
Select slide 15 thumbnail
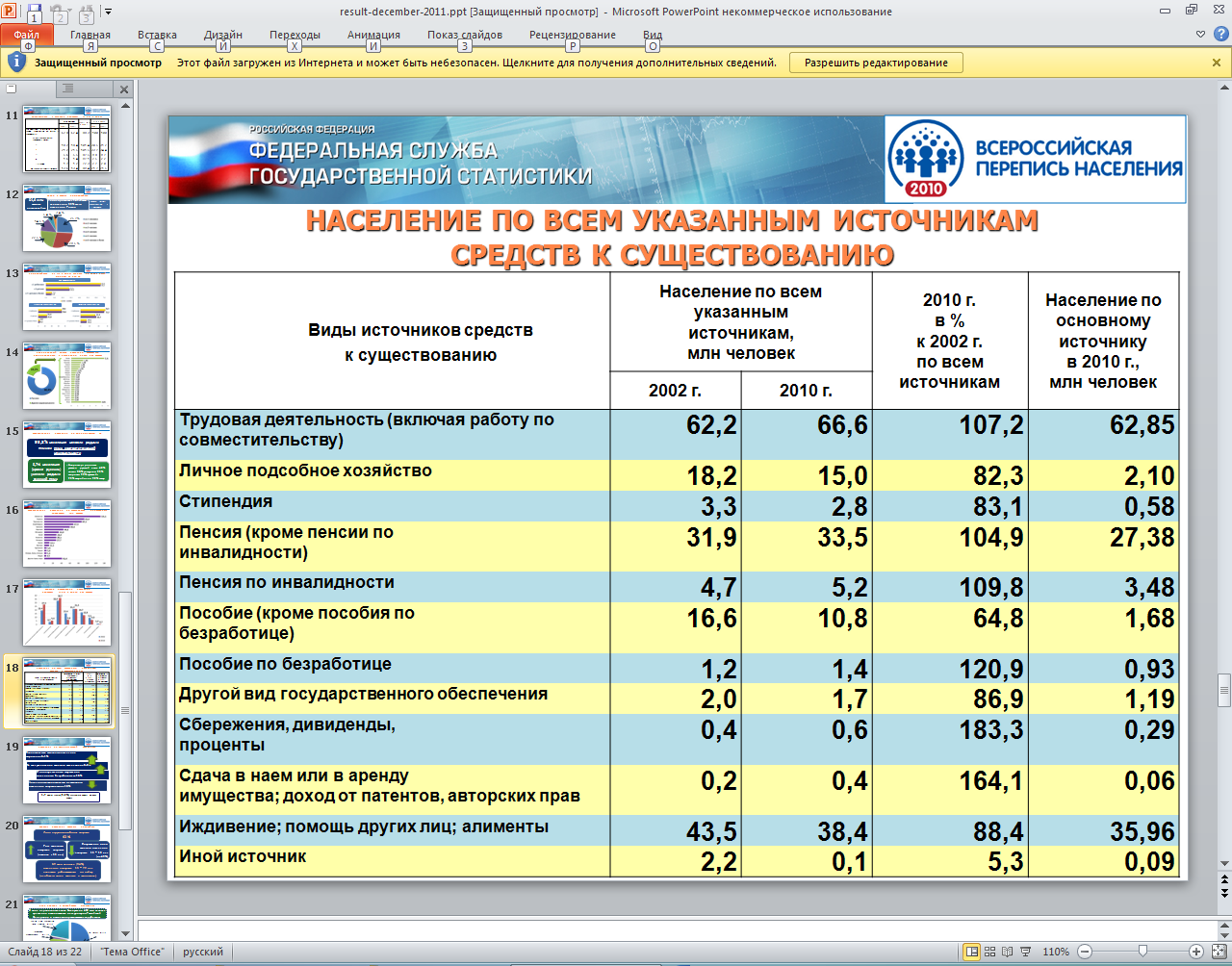click(66, 454)
